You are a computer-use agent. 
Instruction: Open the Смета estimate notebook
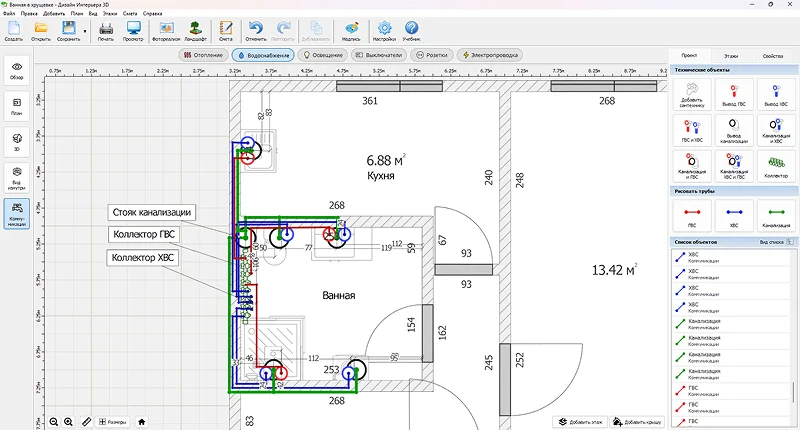tap(226, 31)
